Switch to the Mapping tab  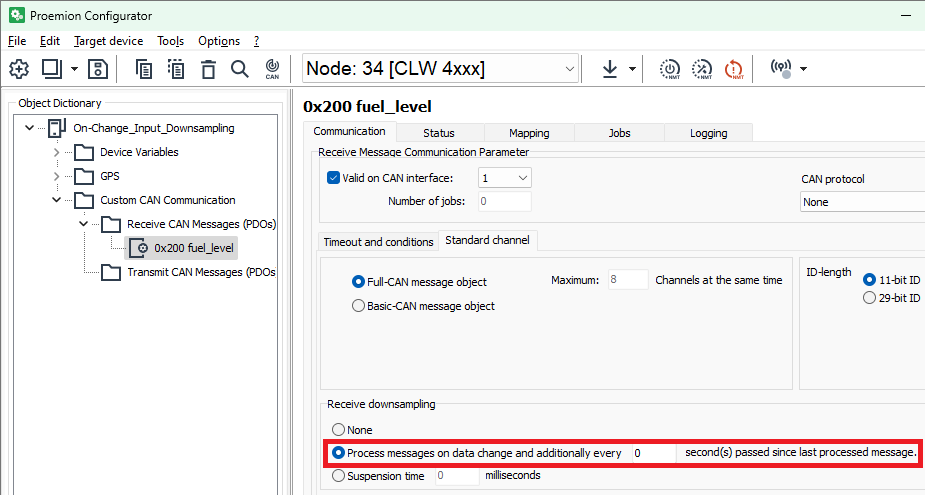529,133
